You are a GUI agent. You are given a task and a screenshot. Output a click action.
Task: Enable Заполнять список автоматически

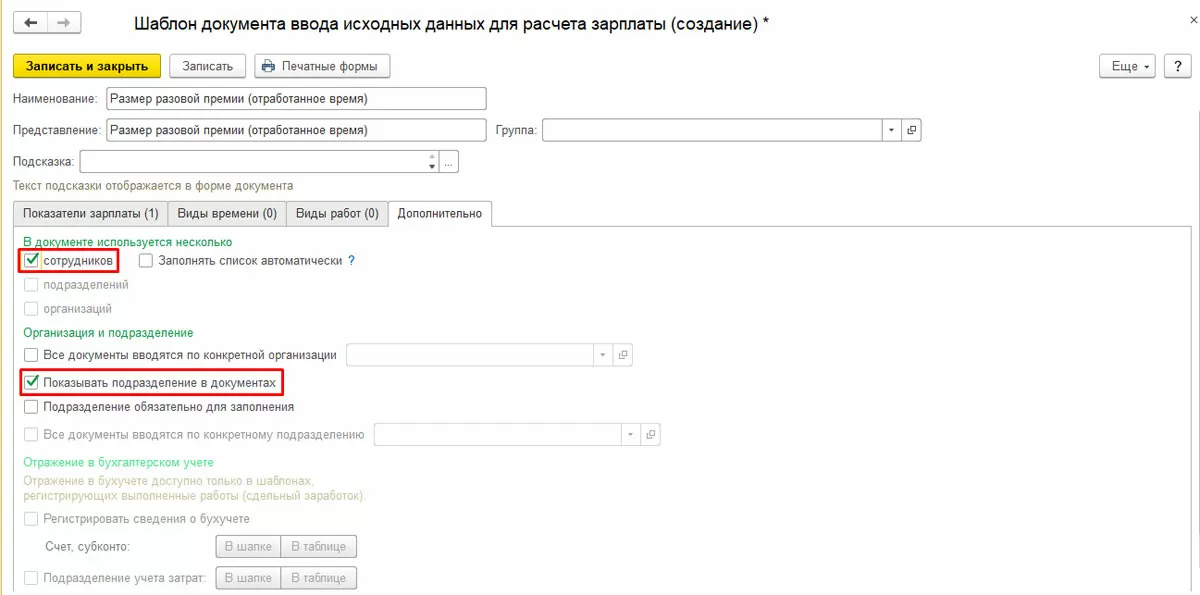(146, 261)
